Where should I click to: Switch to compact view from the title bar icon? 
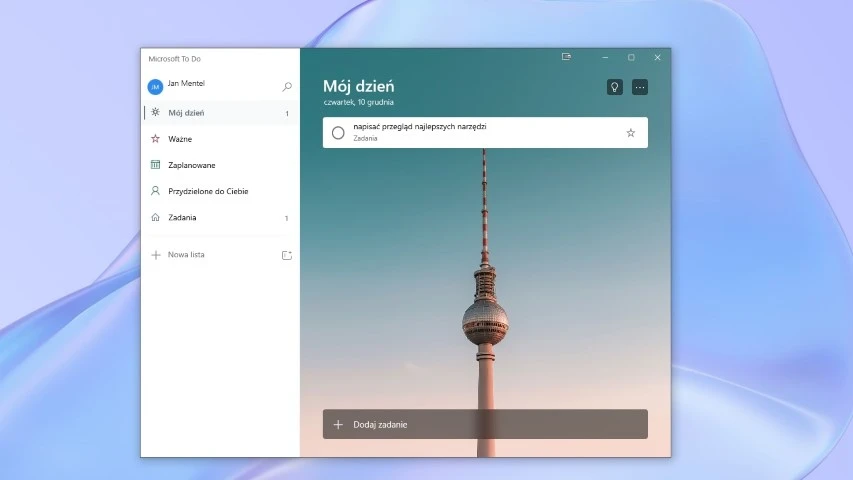566,57
